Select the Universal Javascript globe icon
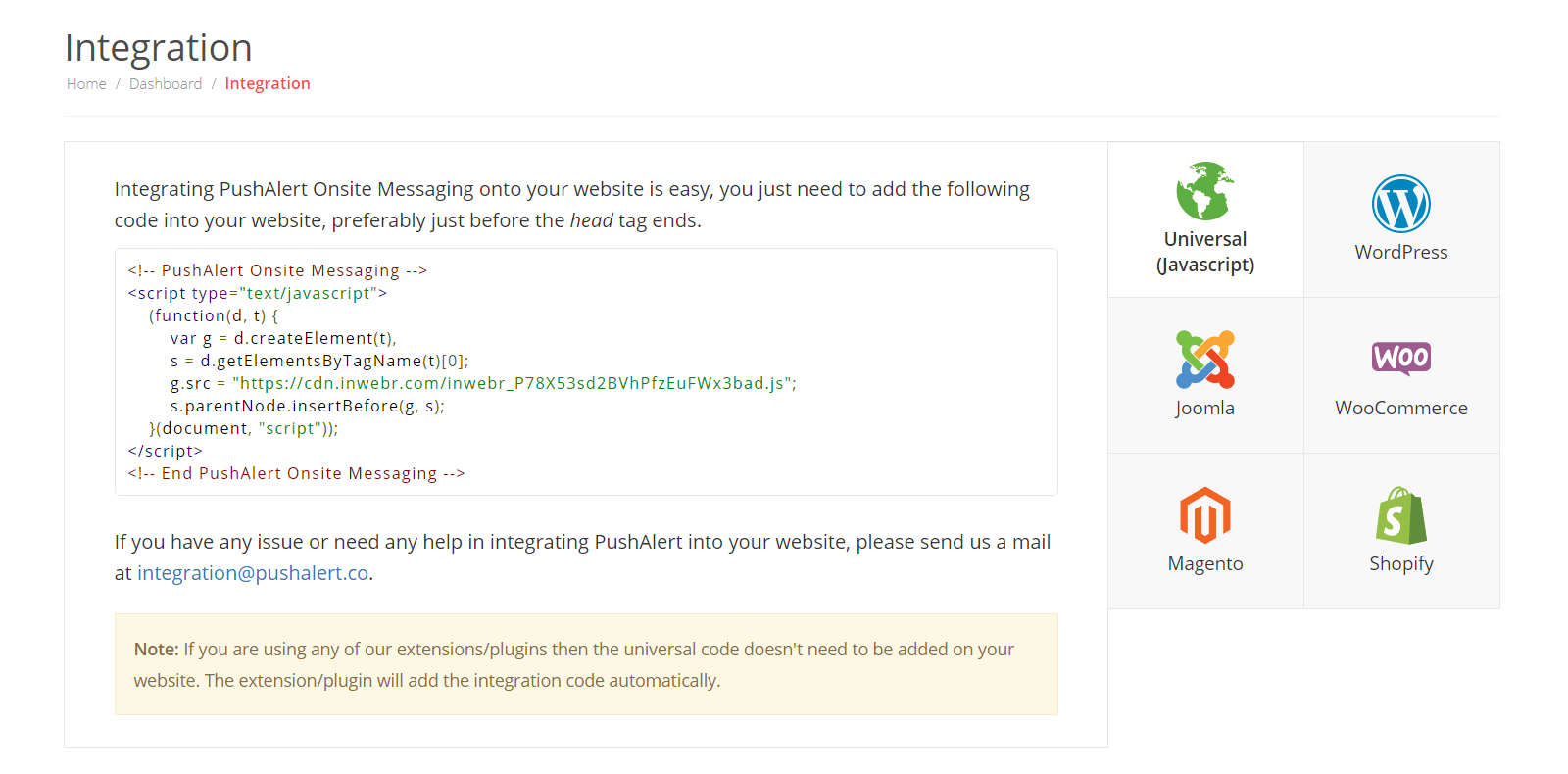Image resolution: width=1568 pixels, height=774 pixels. click(x=1204, y=191)
